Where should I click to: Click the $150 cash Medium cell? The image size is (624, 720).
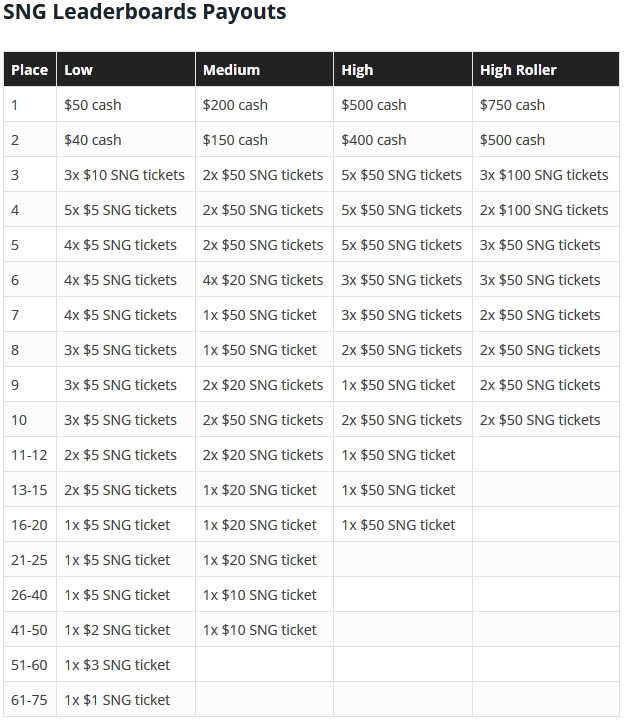(x=264, y=140)
